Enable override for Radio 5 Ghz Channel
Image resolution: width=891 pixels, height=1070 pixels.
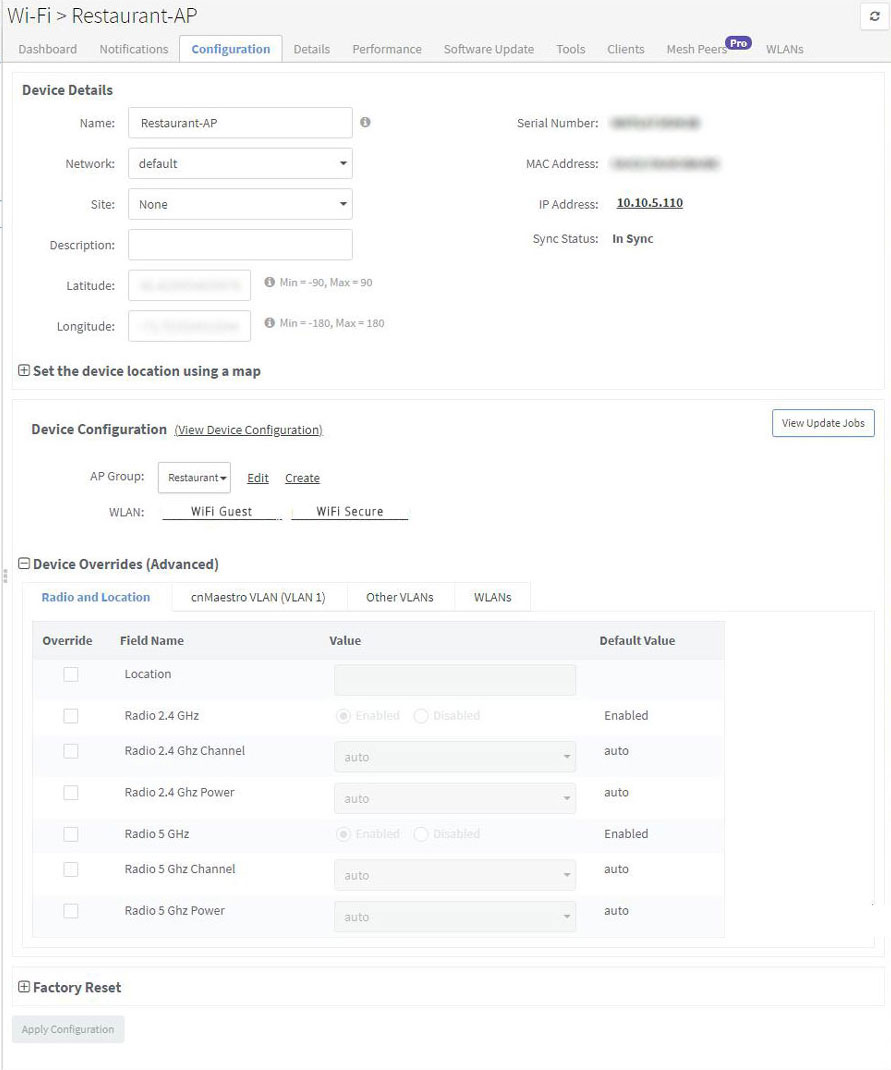pos(71,869)
